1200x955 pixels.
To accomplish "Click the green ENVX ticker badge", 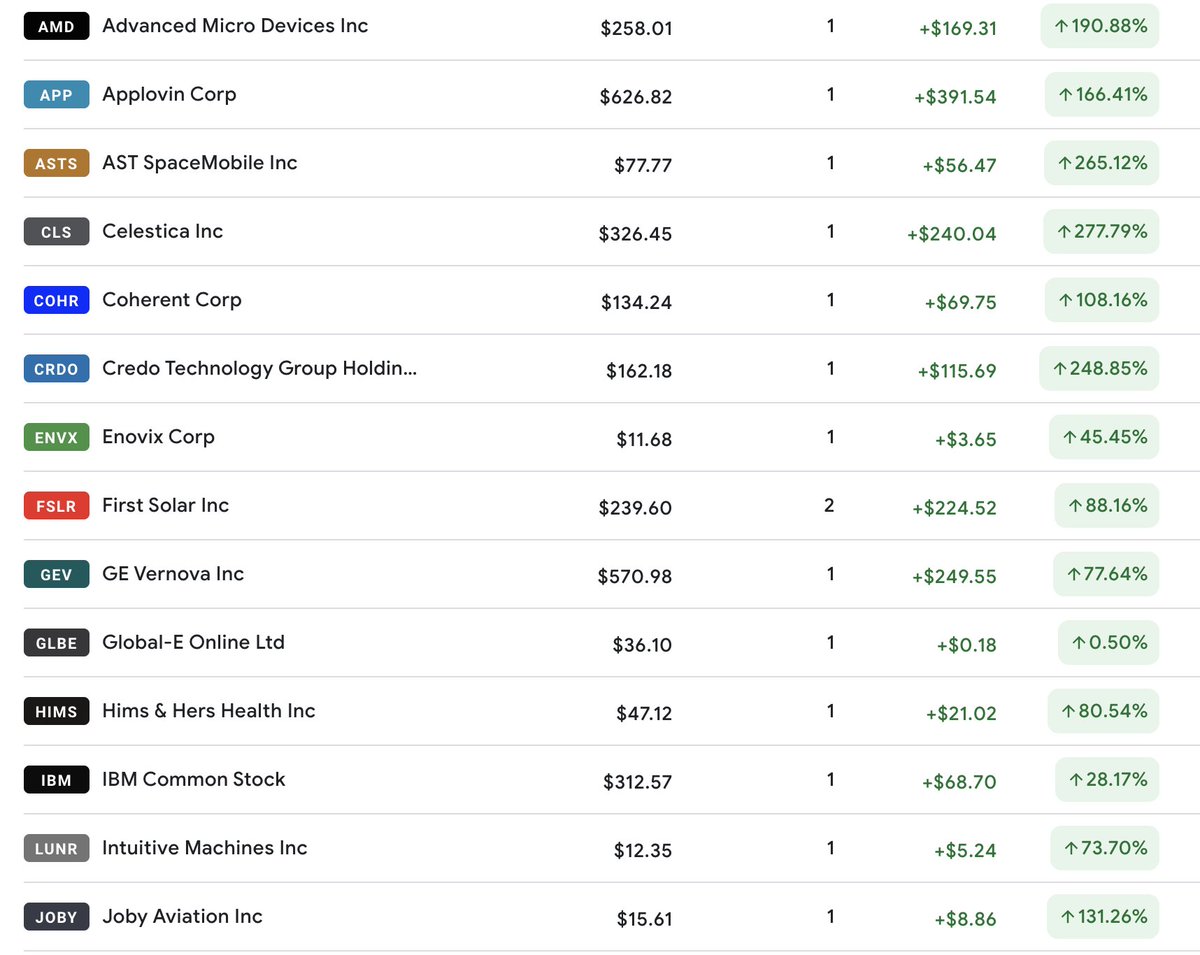I will point(56,437).
